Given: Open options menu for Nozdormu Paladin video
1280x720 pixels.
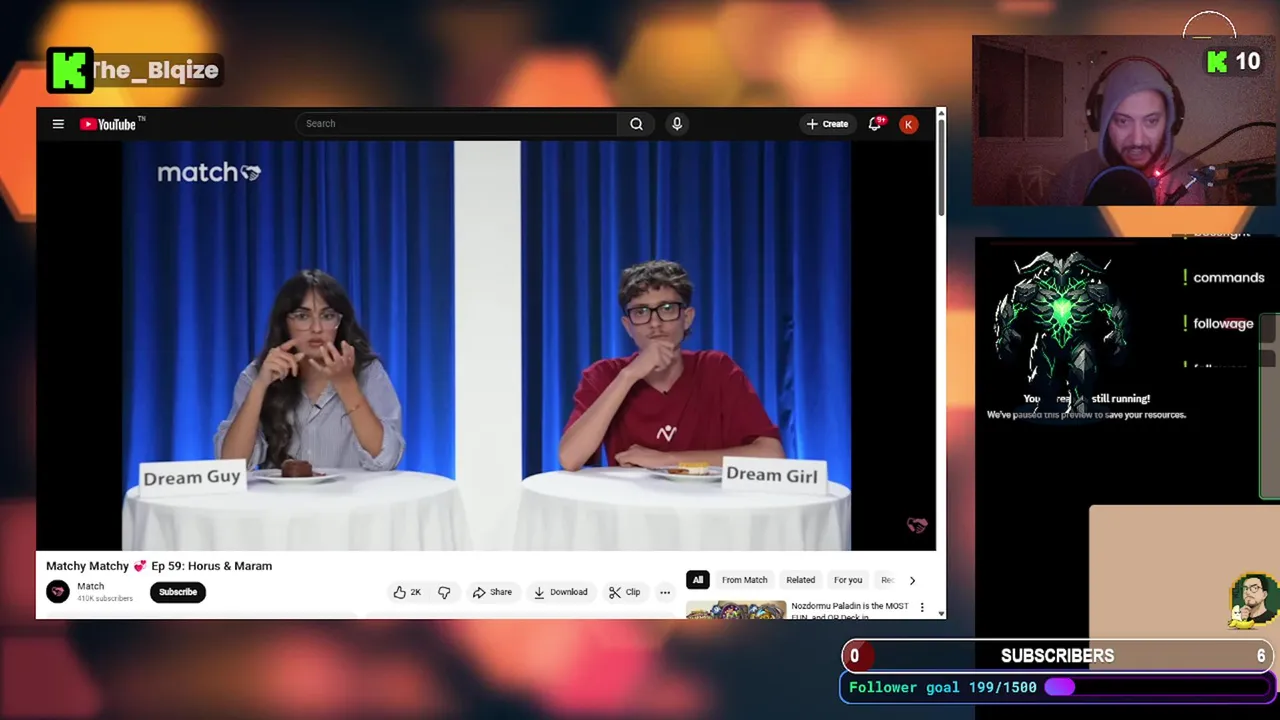Looking at the screenshot, I should tap(922, 607).
